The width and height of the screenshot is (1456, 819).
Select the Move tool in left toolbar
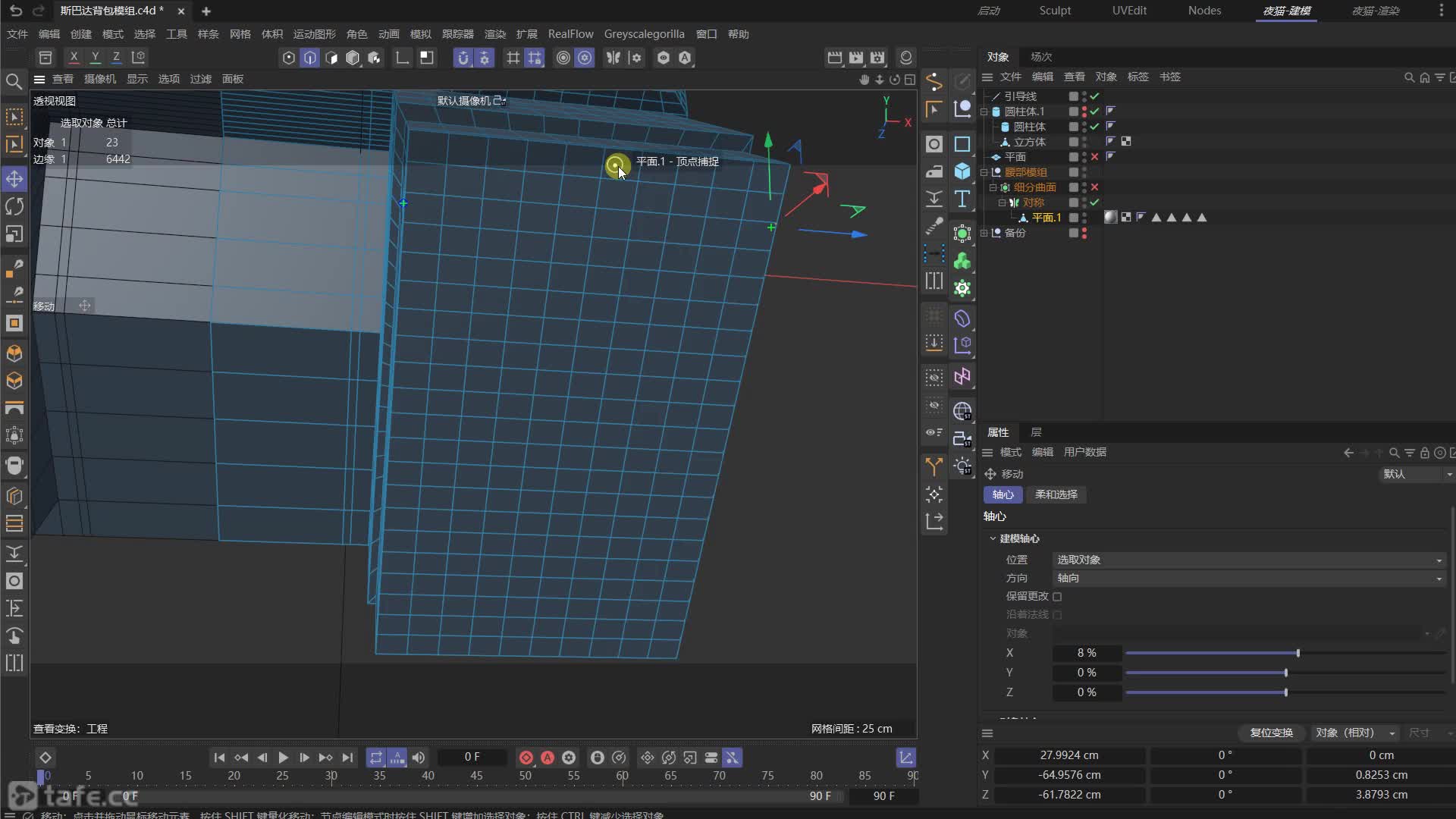click(x=14, y=179)
